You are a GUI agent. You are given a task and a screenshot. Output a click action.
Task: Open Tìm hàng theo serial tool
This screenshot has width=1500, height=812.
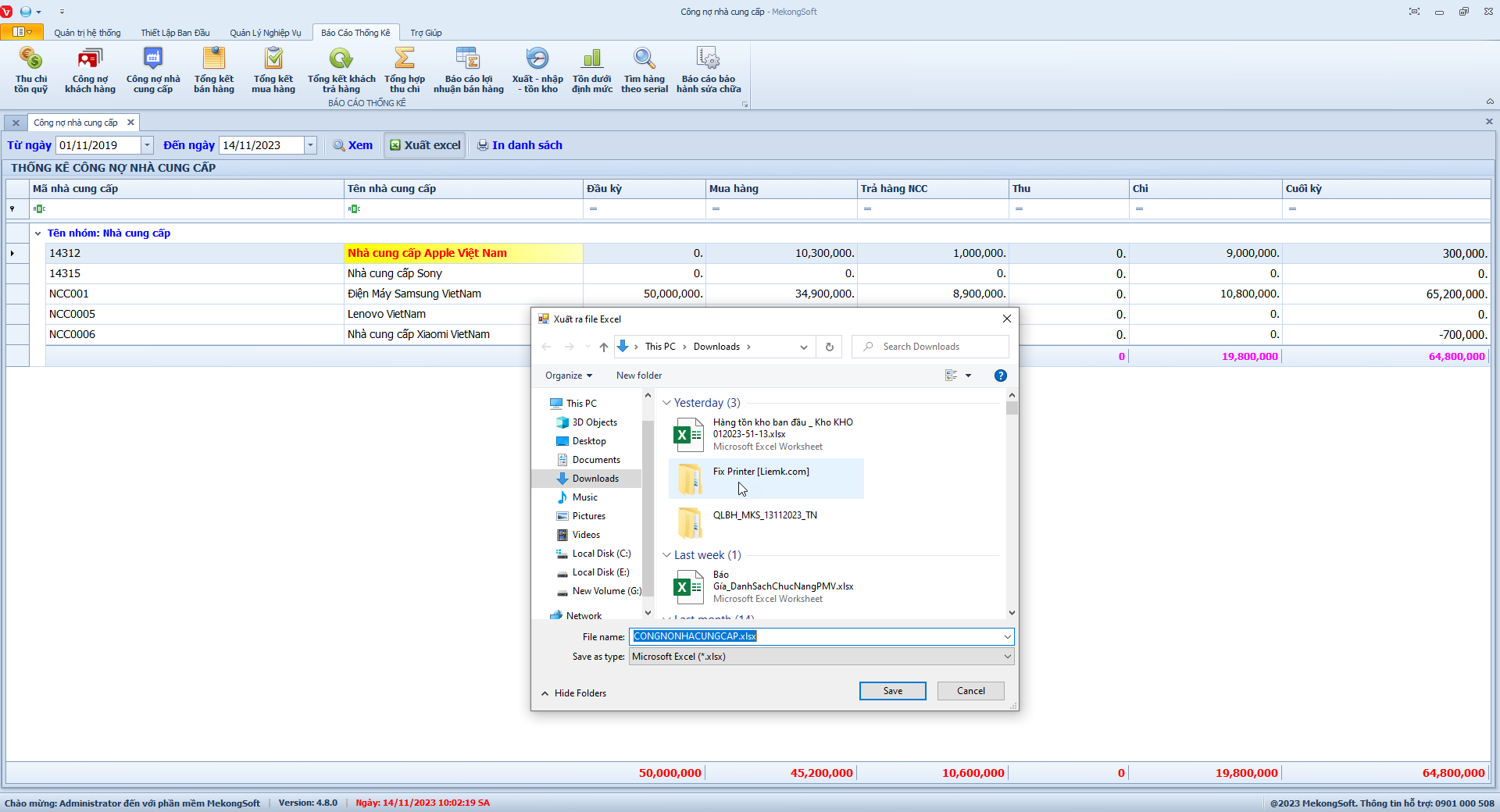pyautogui.click(x=645, y=69)
